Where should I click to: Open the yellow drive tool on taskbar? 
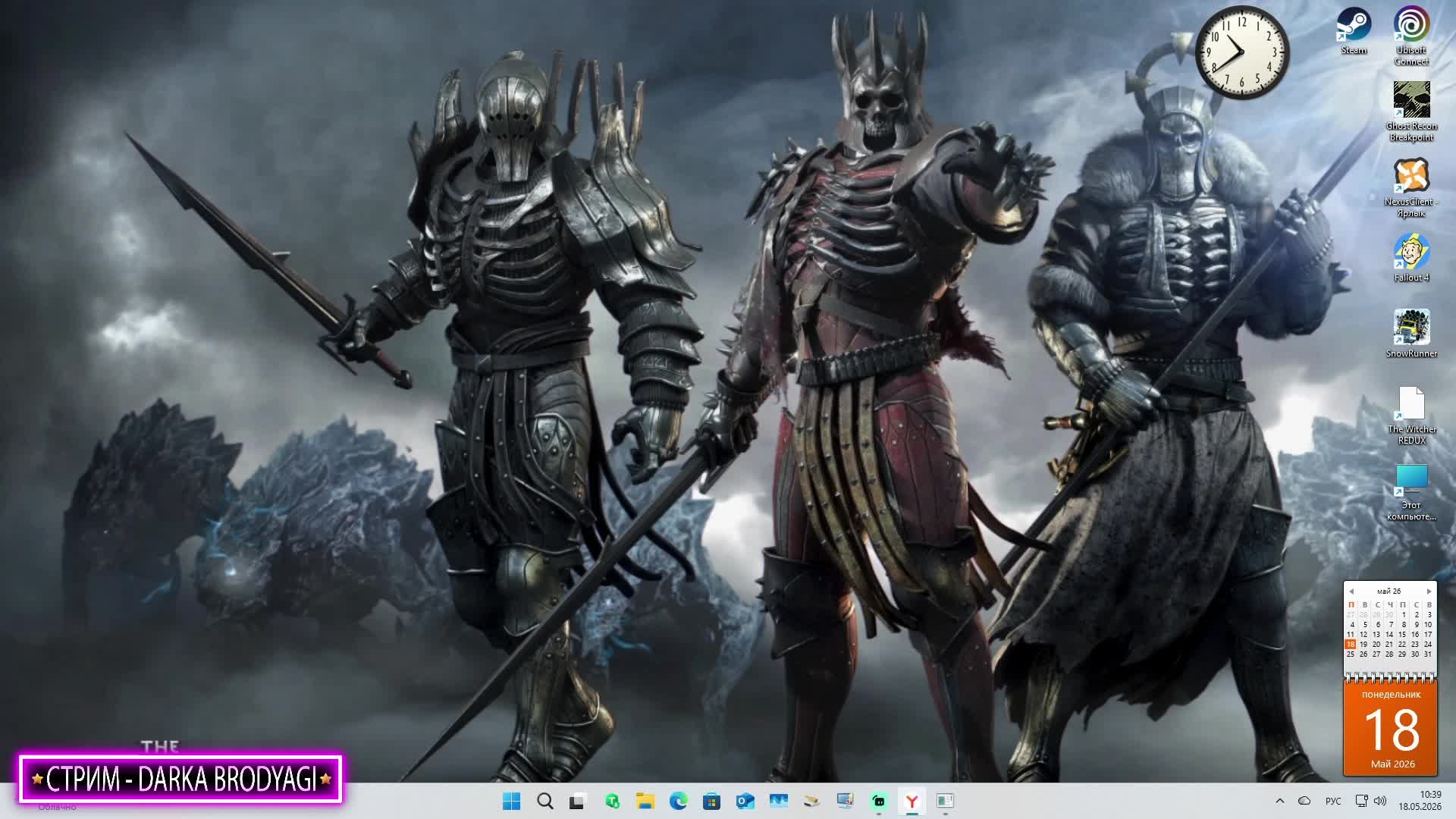812,801
